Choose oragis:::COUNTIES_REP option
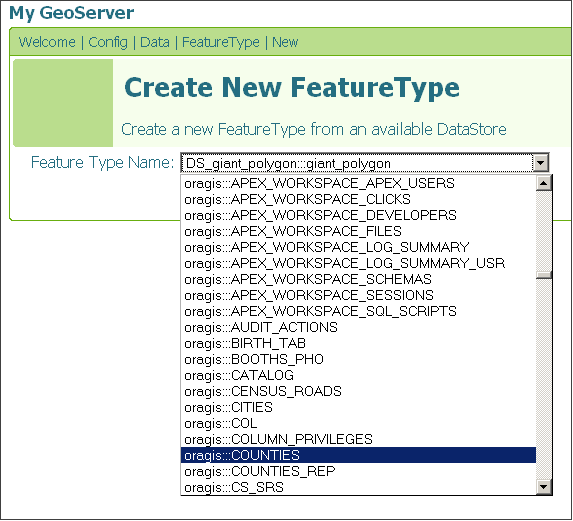Image resolution: width=573 pixels, height=521 pixels. (x=358, y=471)
